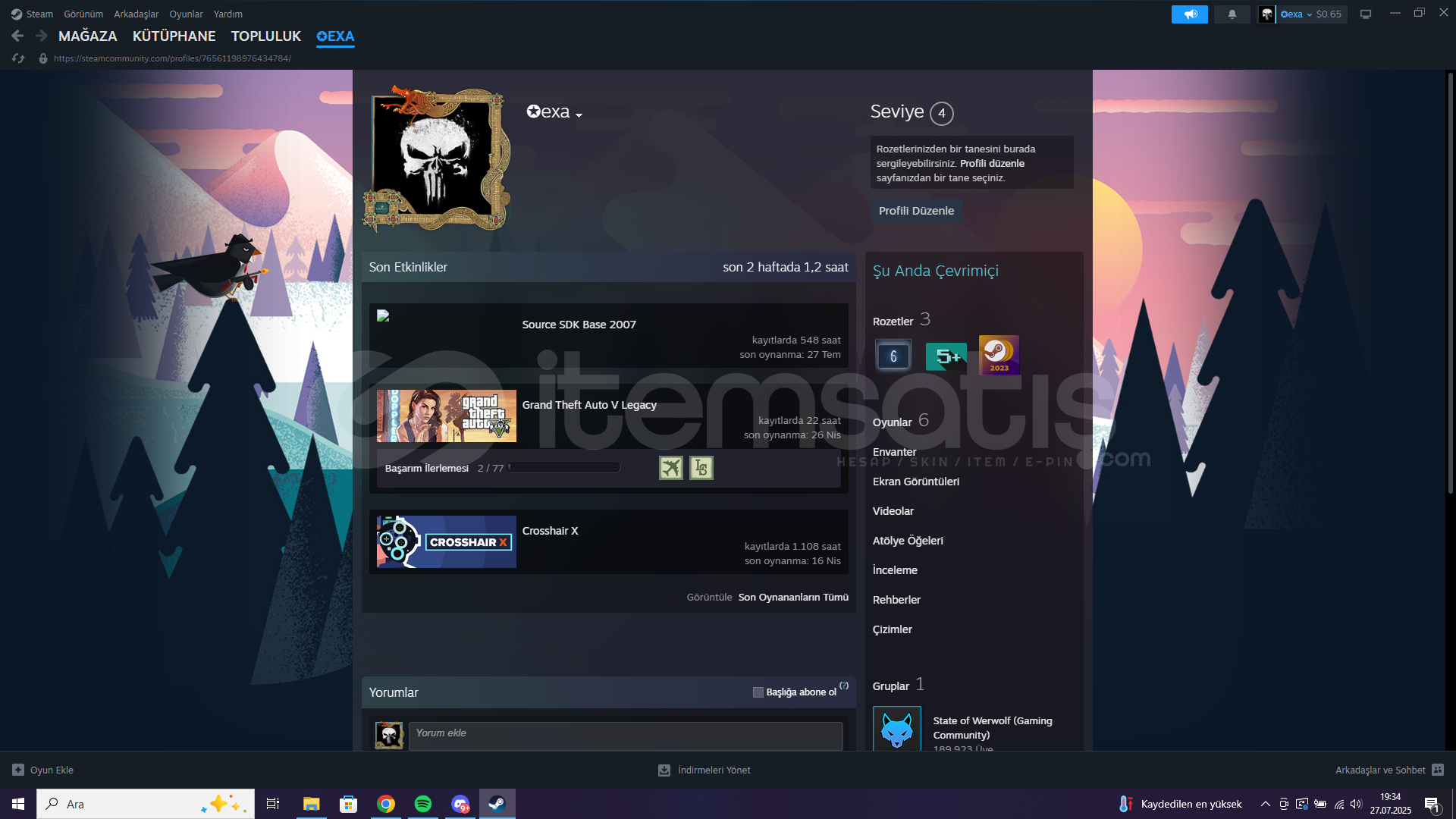
Task: Open the Rozetler badges link
Action: [x=902, y=320]
